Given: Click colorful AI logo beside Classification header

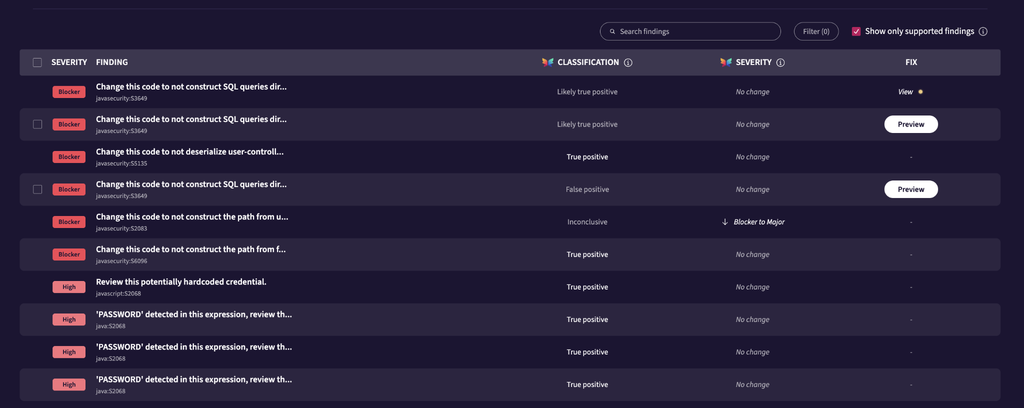Looking at the screenshot, I should coord(547,63).
